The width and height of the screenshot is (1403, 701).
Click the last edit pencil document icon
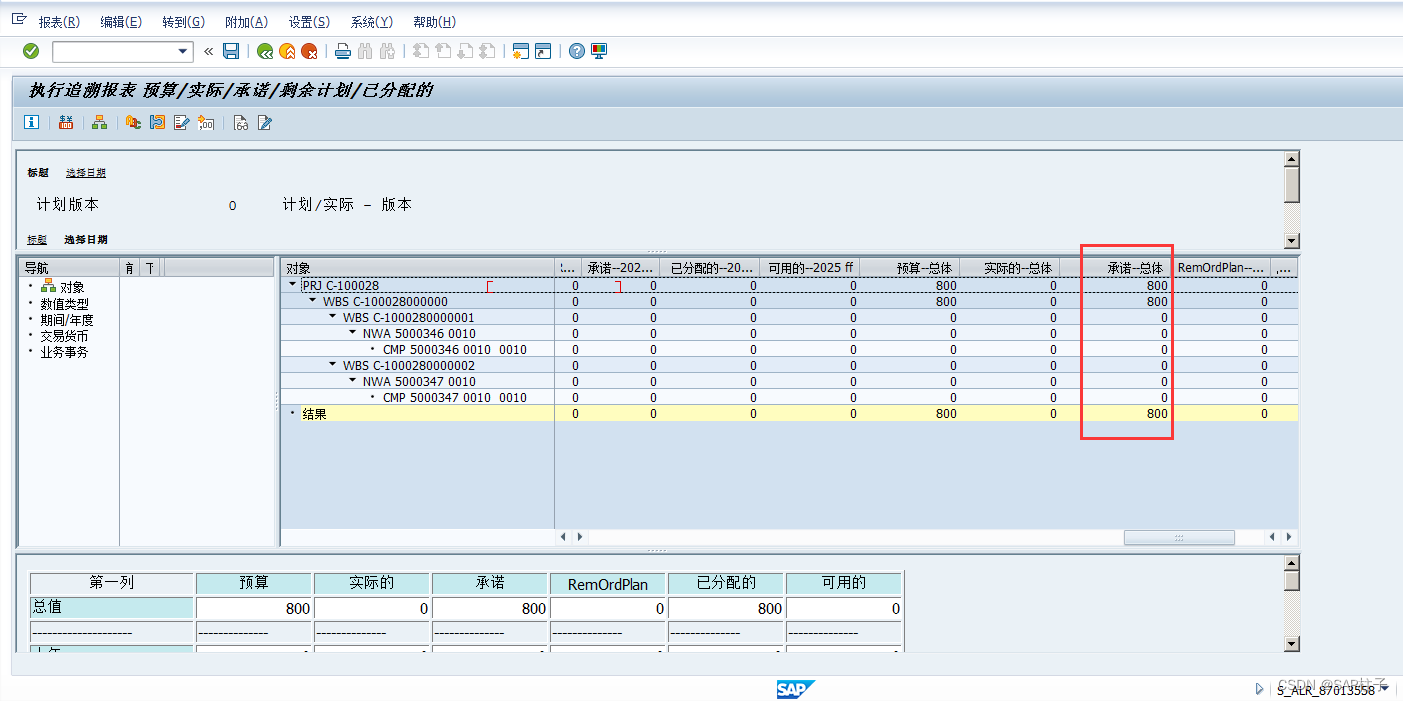pos(265,122)
